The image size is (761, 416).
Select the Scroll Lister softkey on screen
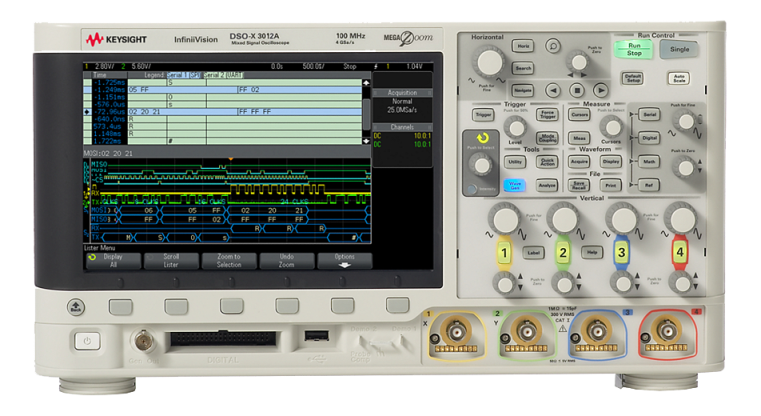171,261
